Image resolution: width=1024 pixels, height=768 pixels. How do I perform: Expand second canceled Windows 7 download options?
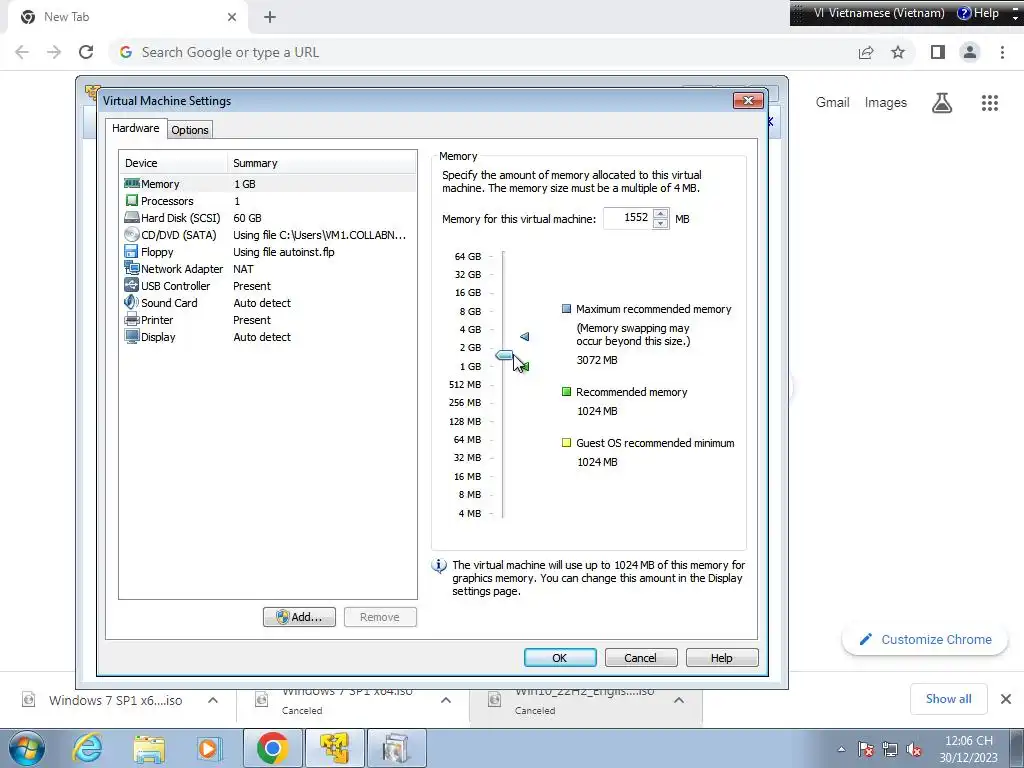(446, 700)
